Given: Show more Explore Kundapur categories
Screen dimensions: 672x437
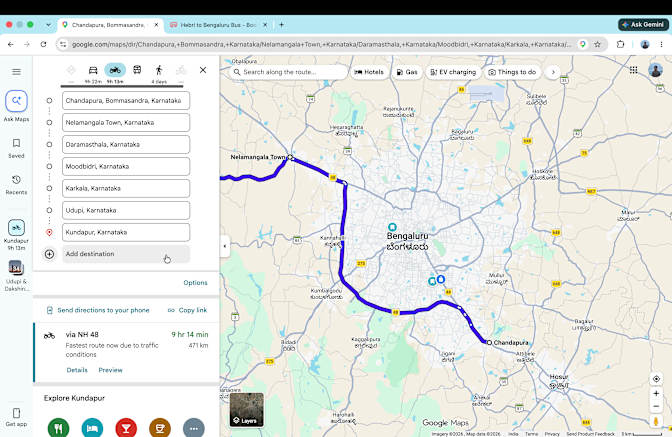Looking at the screenshot, I should tap(194, 428).
